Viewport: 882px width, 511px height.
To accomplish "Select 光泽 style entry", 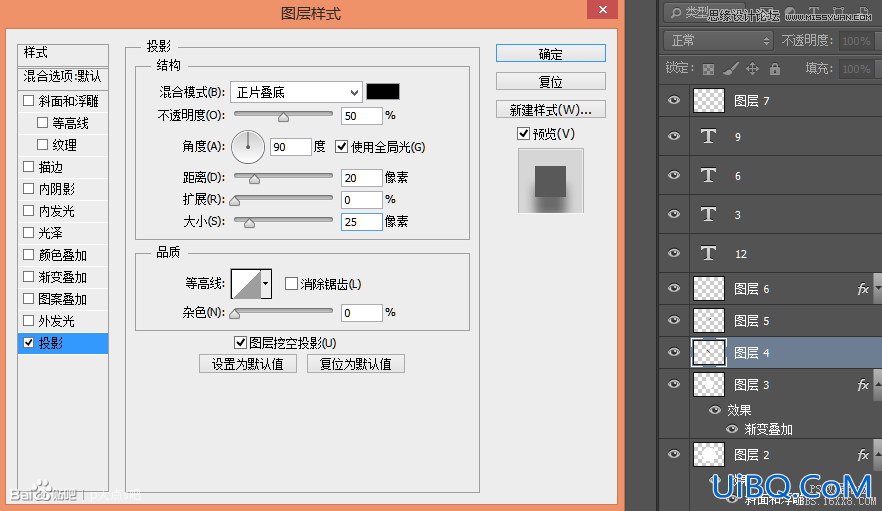I will click(x=63, y=233).
